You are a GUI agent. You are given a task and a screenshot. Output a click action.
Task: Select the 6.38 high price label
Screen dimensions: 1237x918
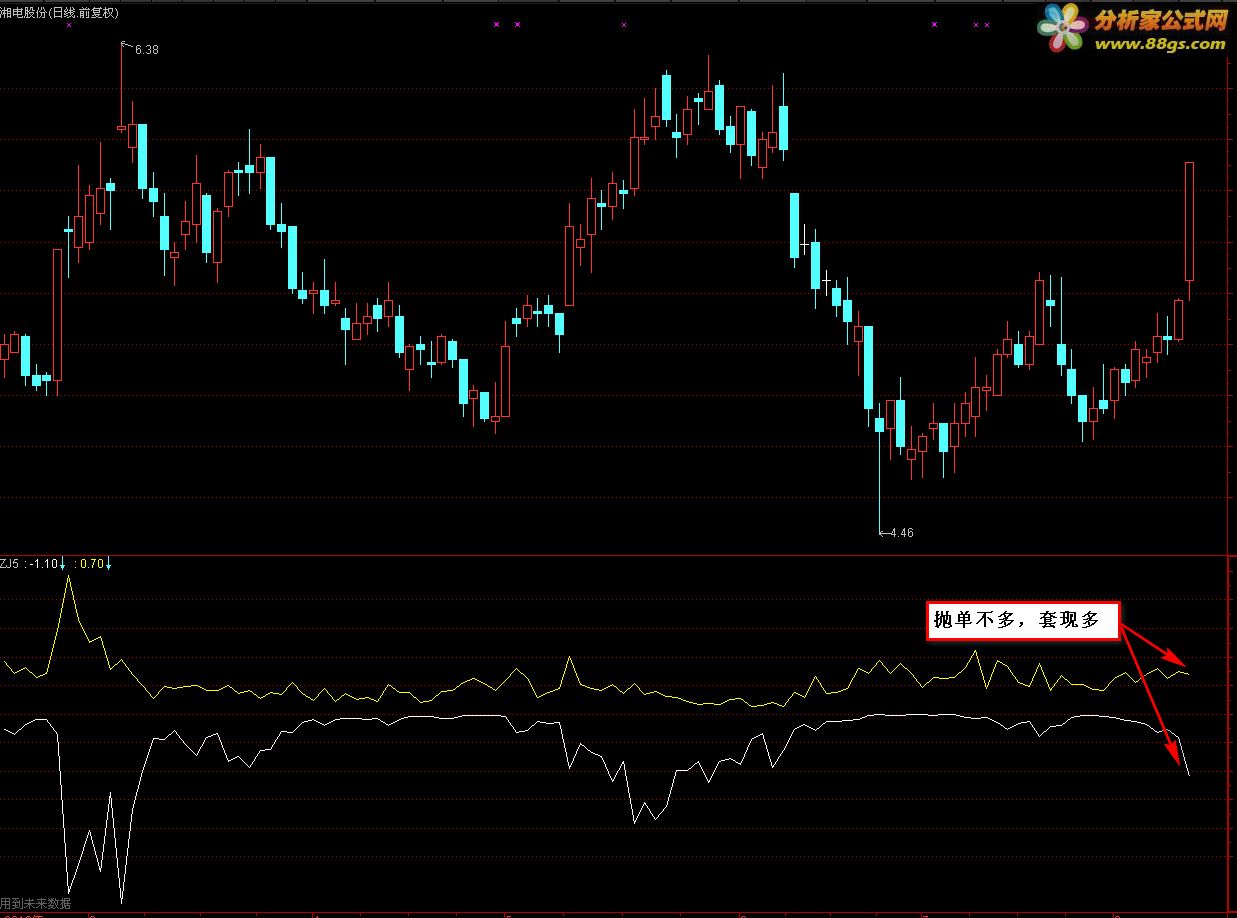click(147, 49)
